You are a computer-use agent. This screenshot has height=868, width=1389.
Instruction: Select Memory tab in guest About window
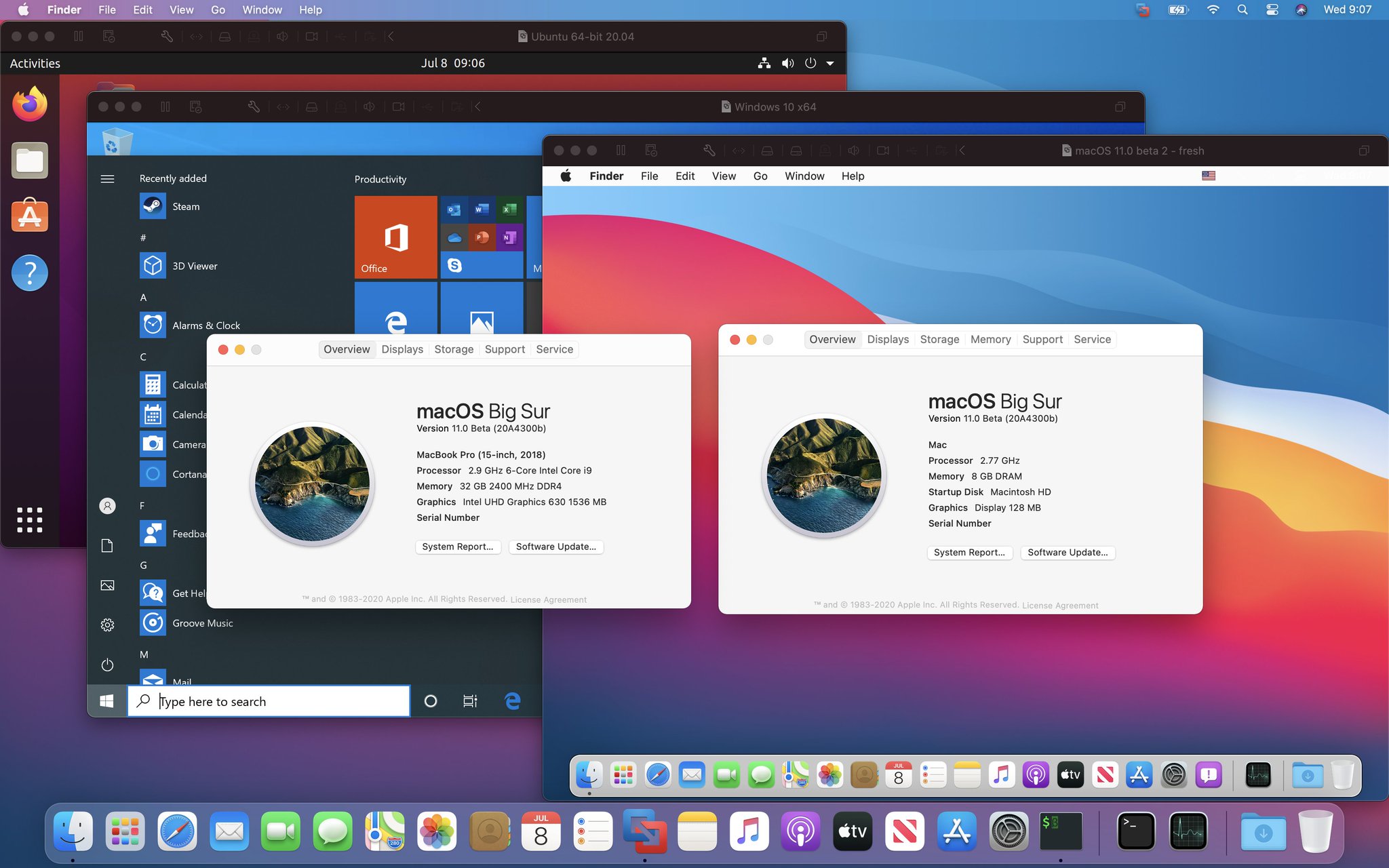(990, 339)
